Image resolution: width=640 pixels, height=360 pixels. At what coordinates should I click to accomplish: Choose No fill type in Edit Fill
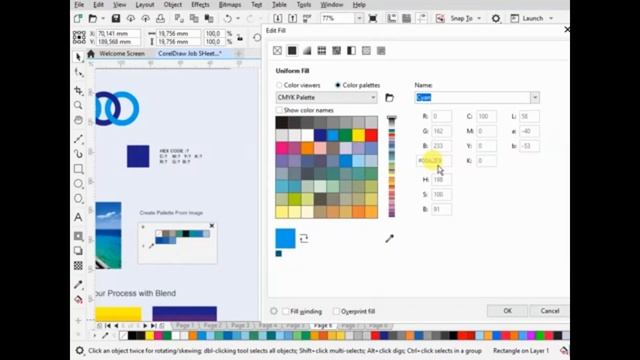click(277, 51)
